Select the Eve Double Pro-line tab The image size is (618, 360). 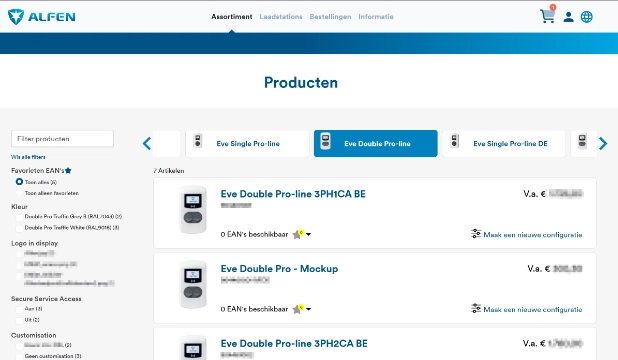[x=376, y=144]
